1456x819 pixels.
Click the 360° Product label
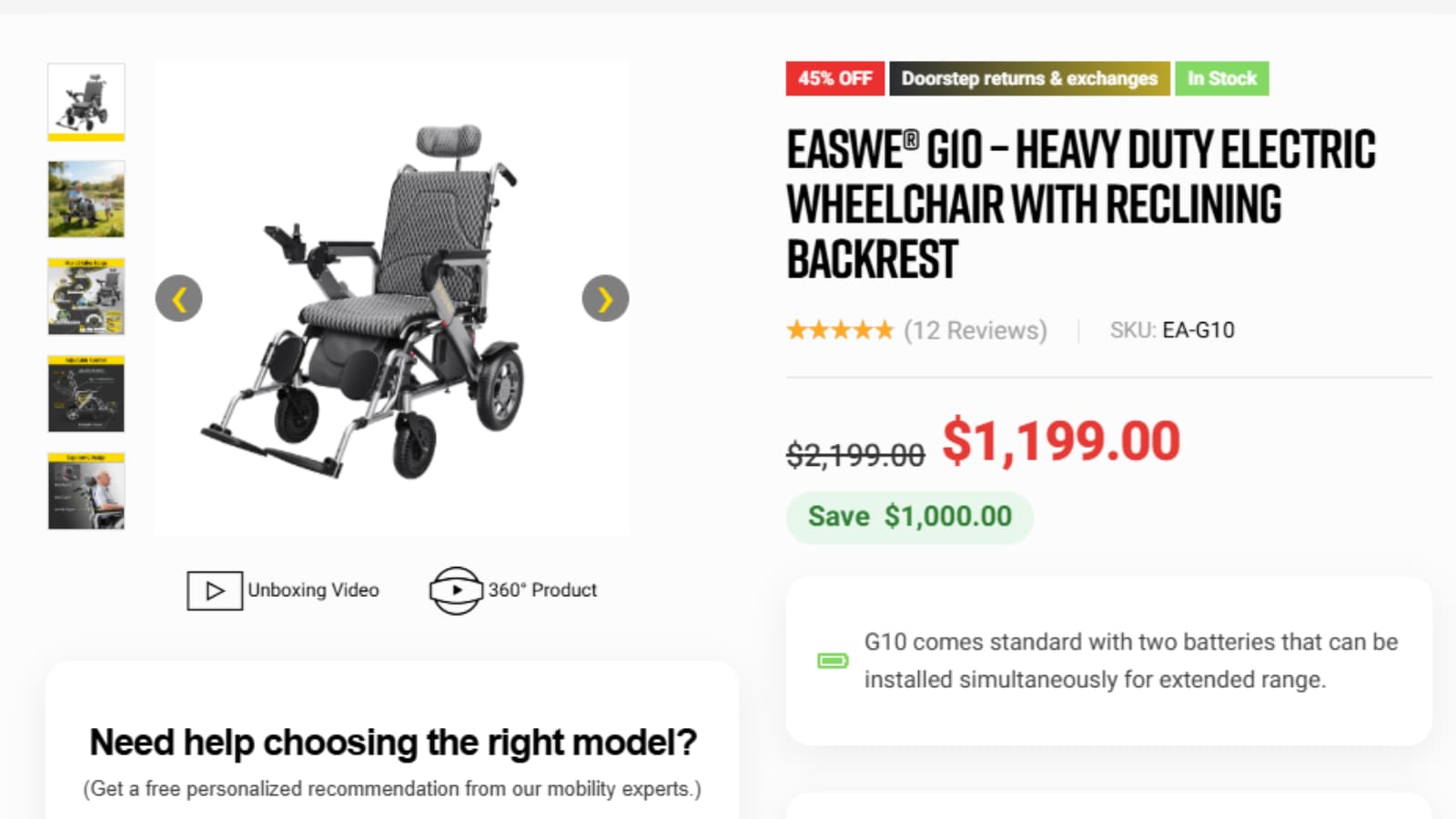tap(542, 590)
